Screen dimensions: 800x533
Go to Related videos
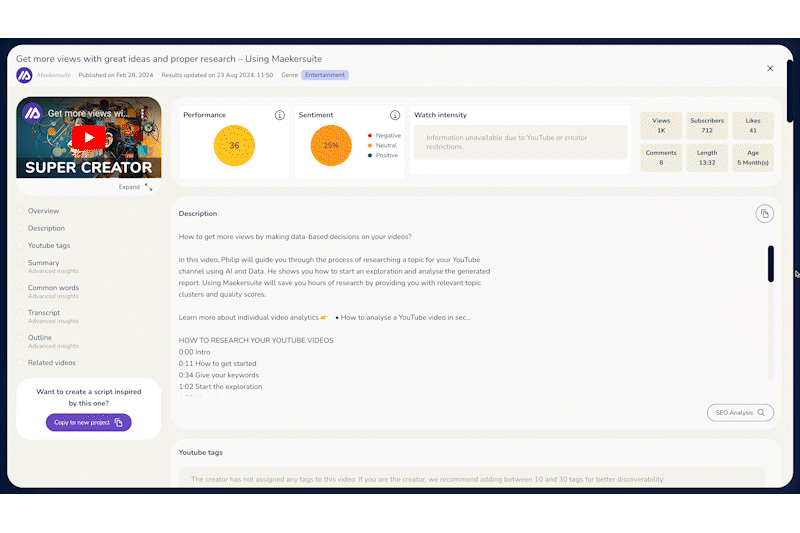(52, 363)
